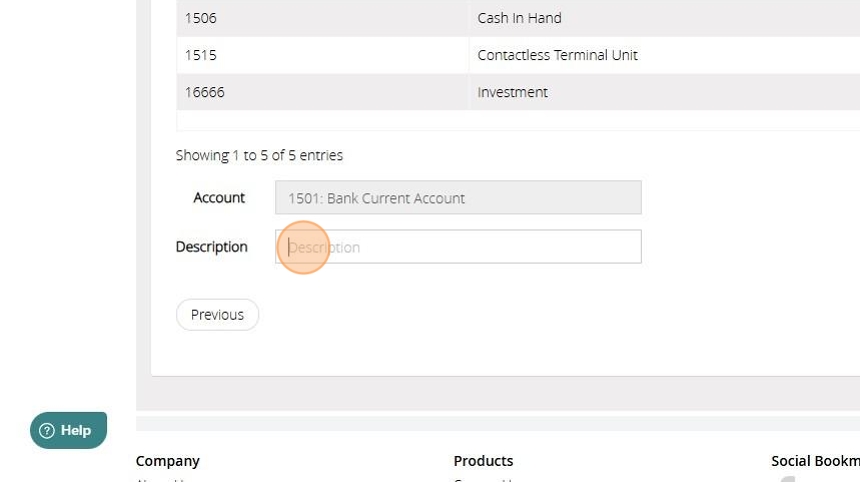
Task: Click the partially visible link under Company
Action: tap(160, 479)
